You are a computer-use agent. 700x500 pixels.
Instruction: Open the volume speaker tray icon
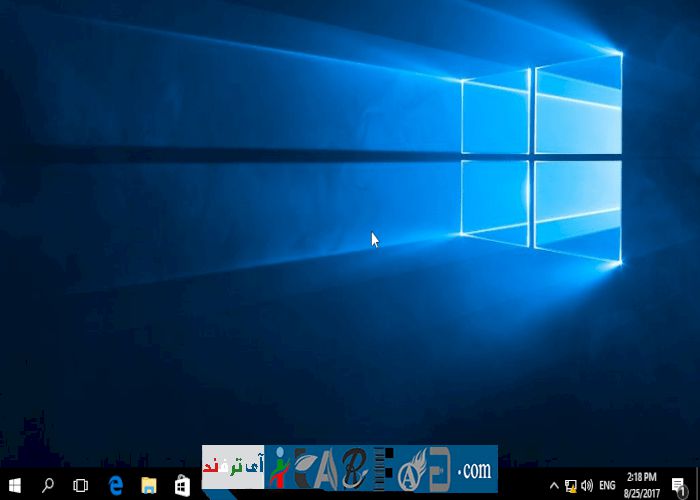point(586,485)
